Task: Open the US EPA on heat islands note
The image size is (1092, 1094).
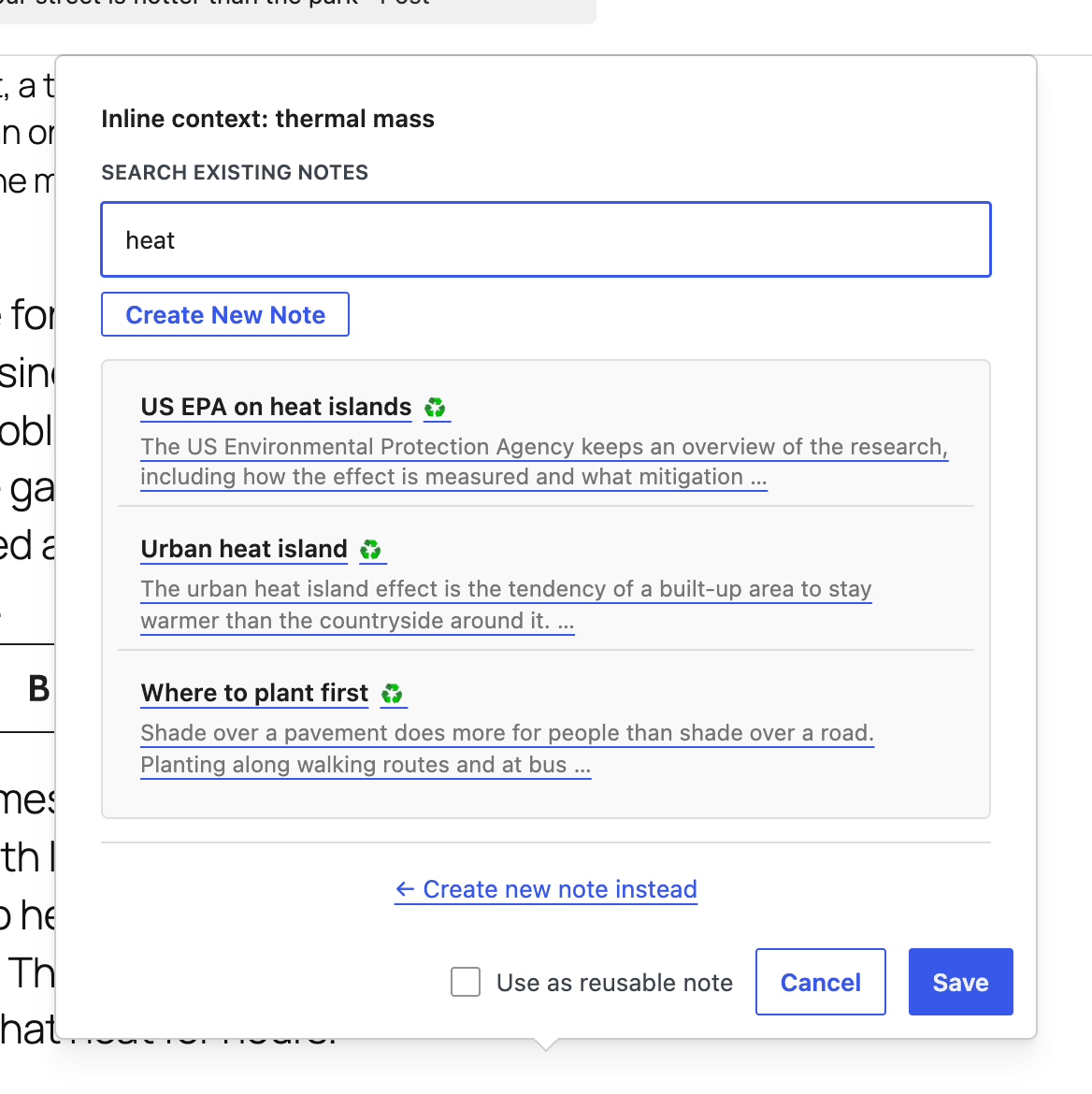Action: [277, 407]
